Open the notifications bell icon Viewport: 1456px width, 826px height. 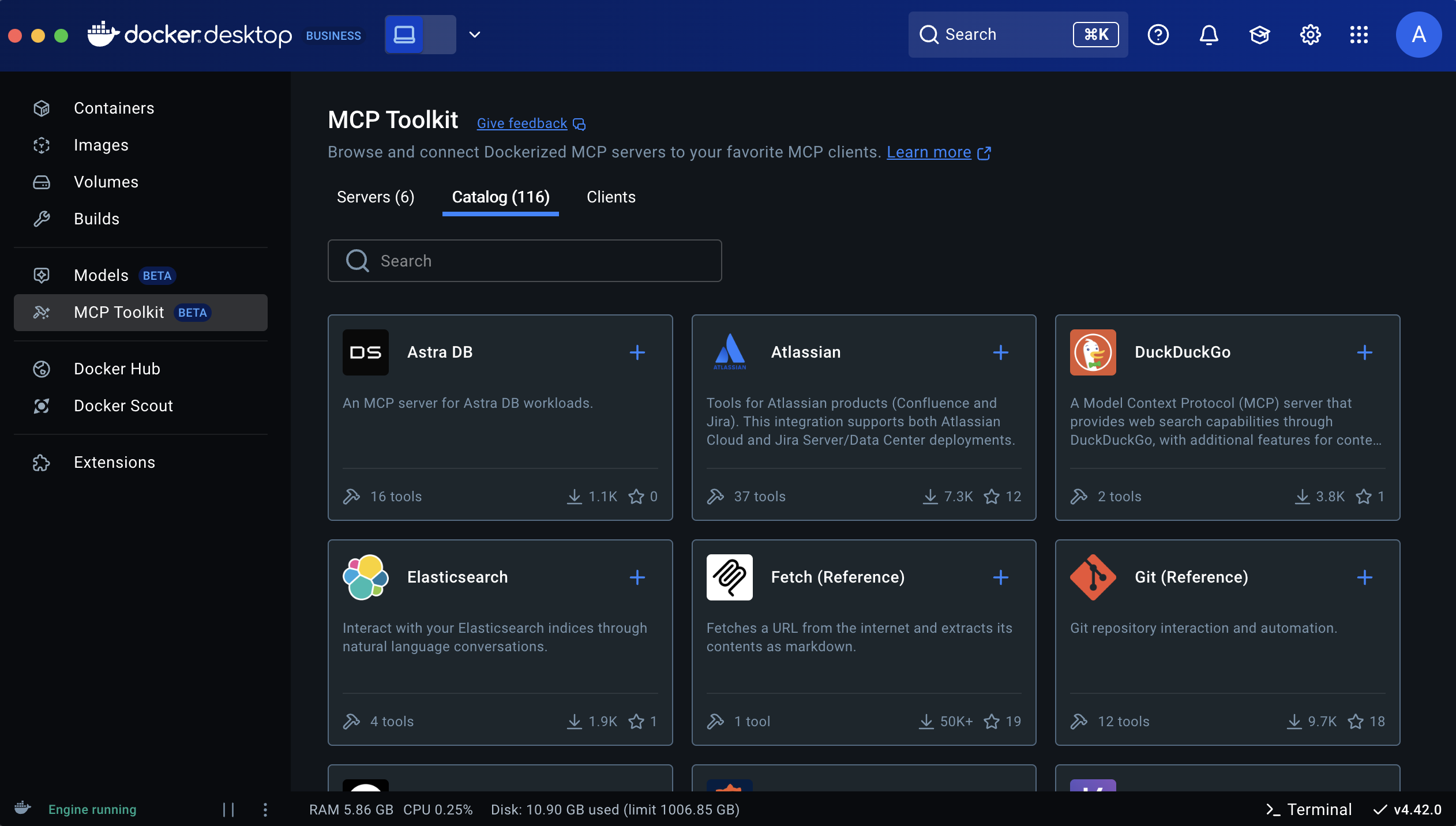pos(1209,35)
